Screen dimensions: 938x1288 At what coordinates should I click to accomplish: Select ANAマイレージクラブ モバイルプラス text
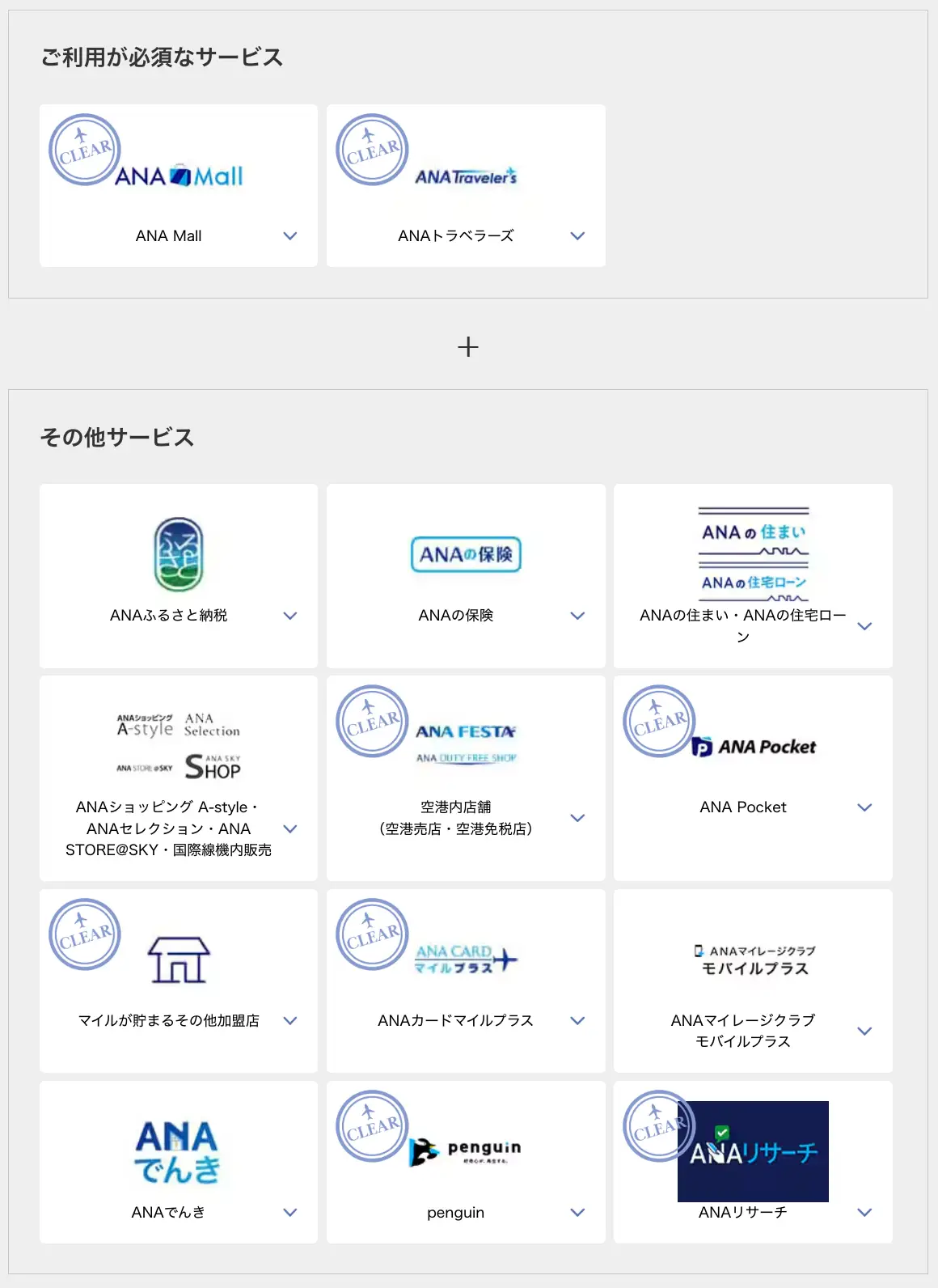tap(743, 1032)
